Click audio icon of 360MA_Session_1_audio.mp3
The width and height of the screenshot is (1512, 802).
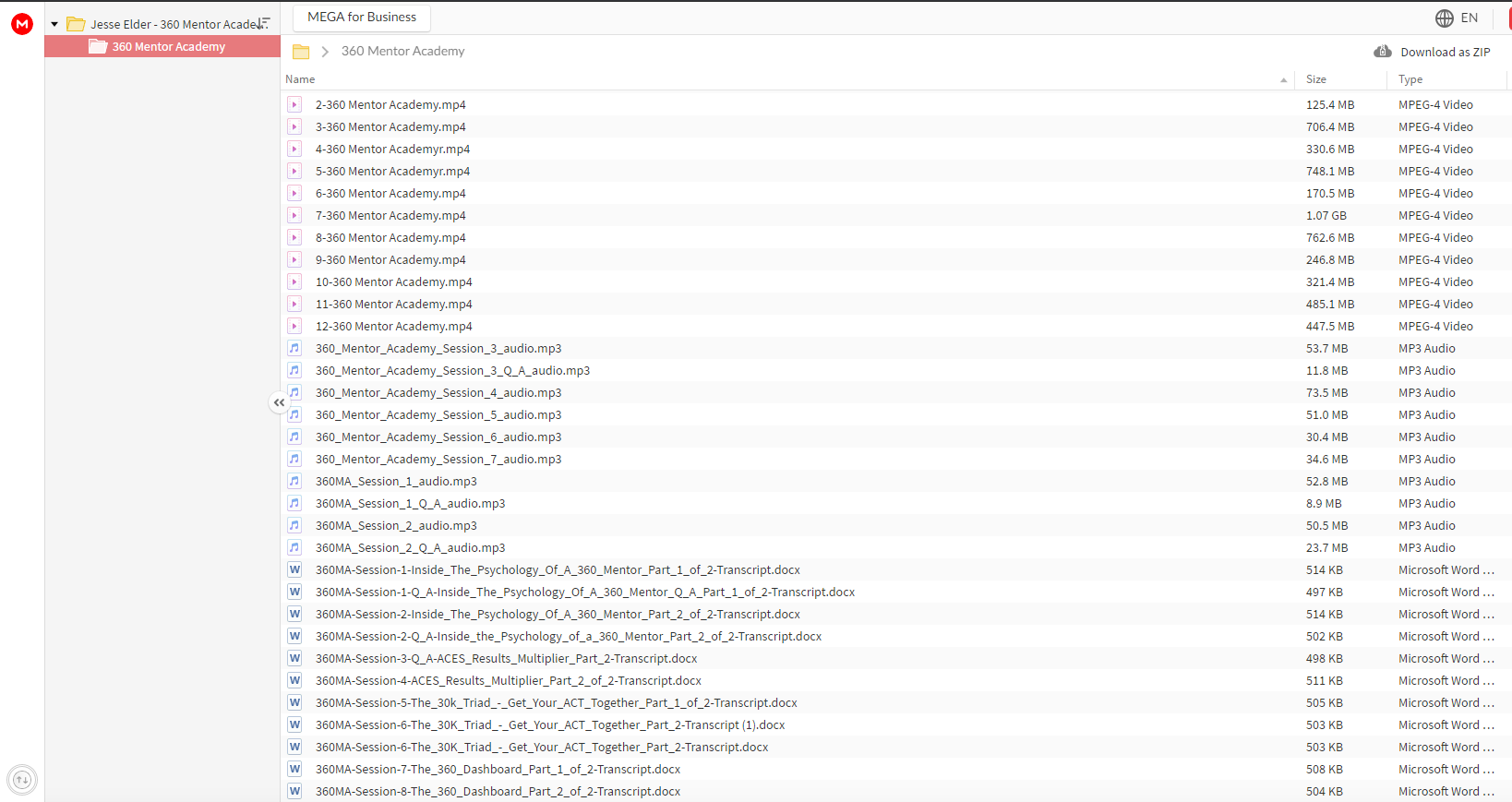coord(294,481)
